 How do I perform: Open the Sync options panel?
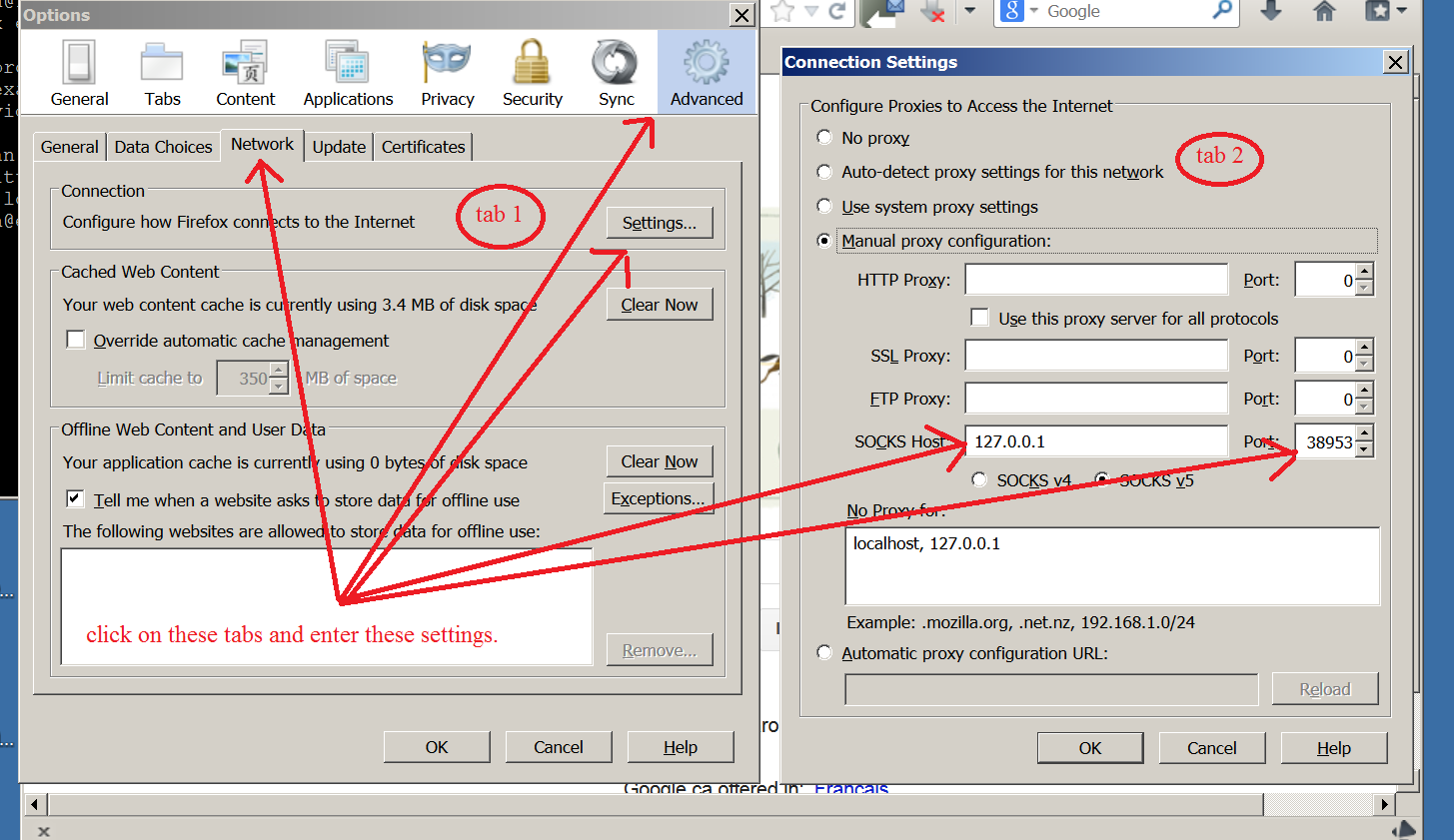coord(616,70)
